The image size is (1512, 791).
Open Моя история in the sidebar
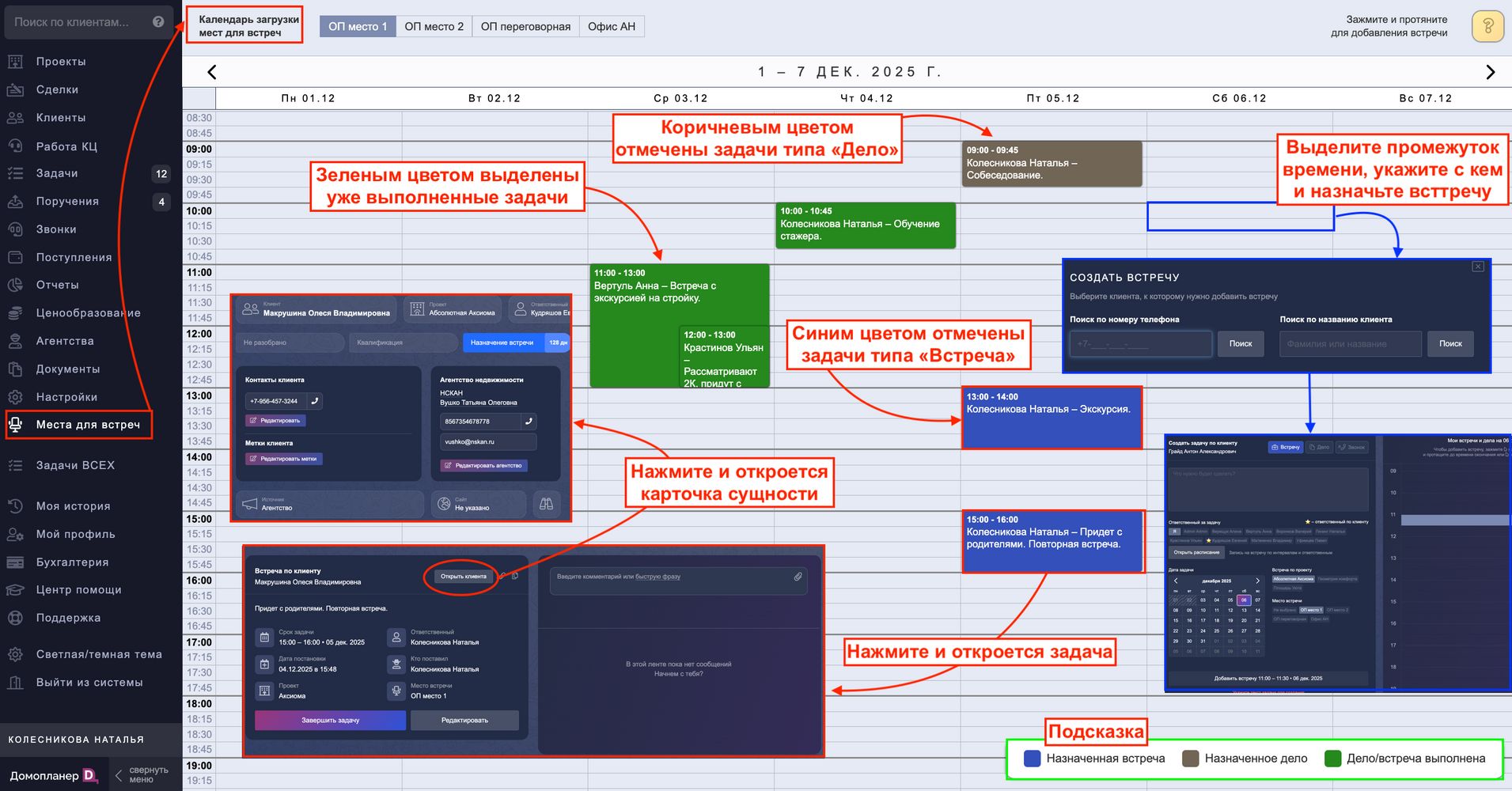73,506
